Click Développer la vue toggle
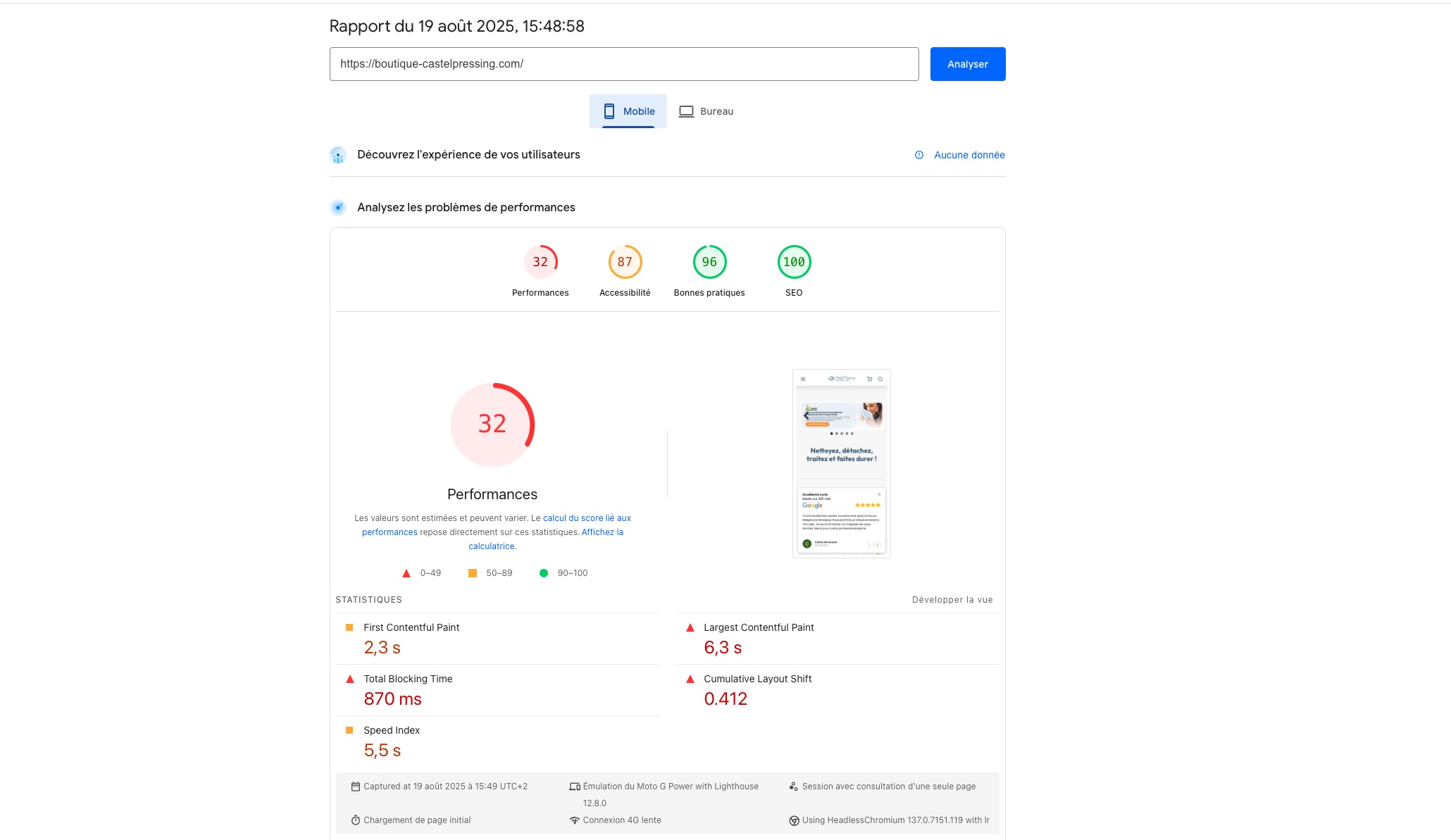Viewport: 1451px width, 840px height. tap(952, 600)
